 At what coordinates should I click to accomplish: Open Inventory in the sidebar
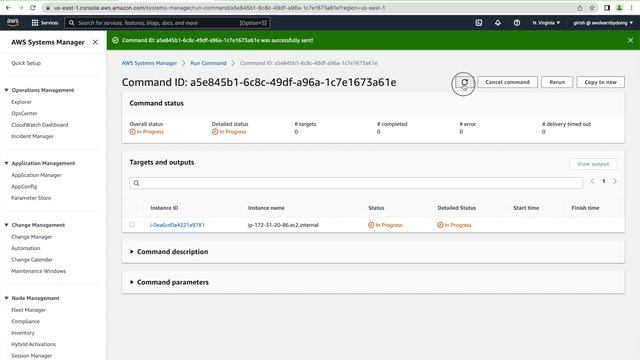[23, 333]
